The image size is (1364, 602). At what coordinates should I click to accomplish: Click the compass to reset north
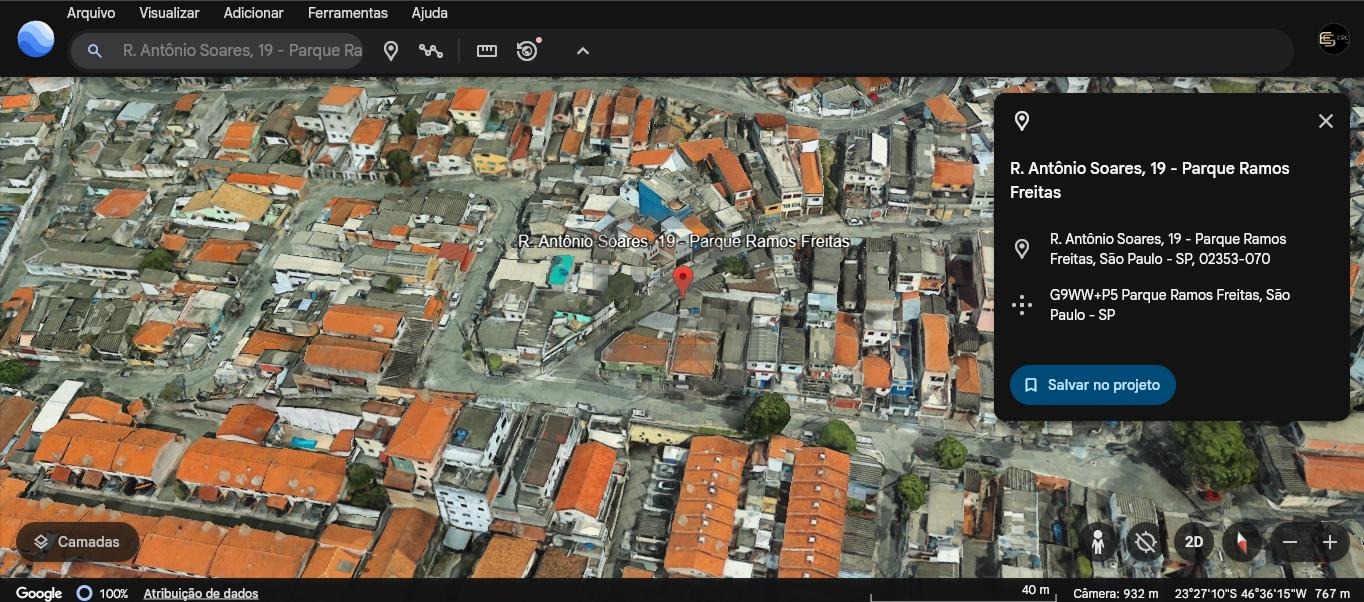point(1242,542)
